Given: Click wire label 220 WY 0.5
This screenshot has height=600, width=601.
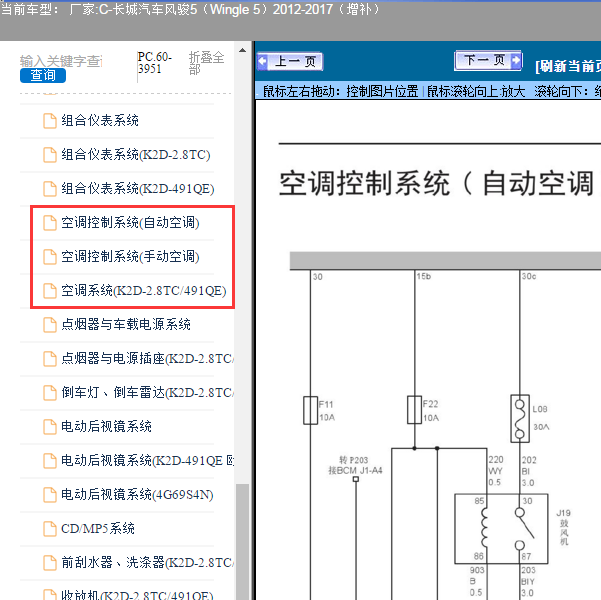Looking at the screenshot, I should tap(496, 471).
